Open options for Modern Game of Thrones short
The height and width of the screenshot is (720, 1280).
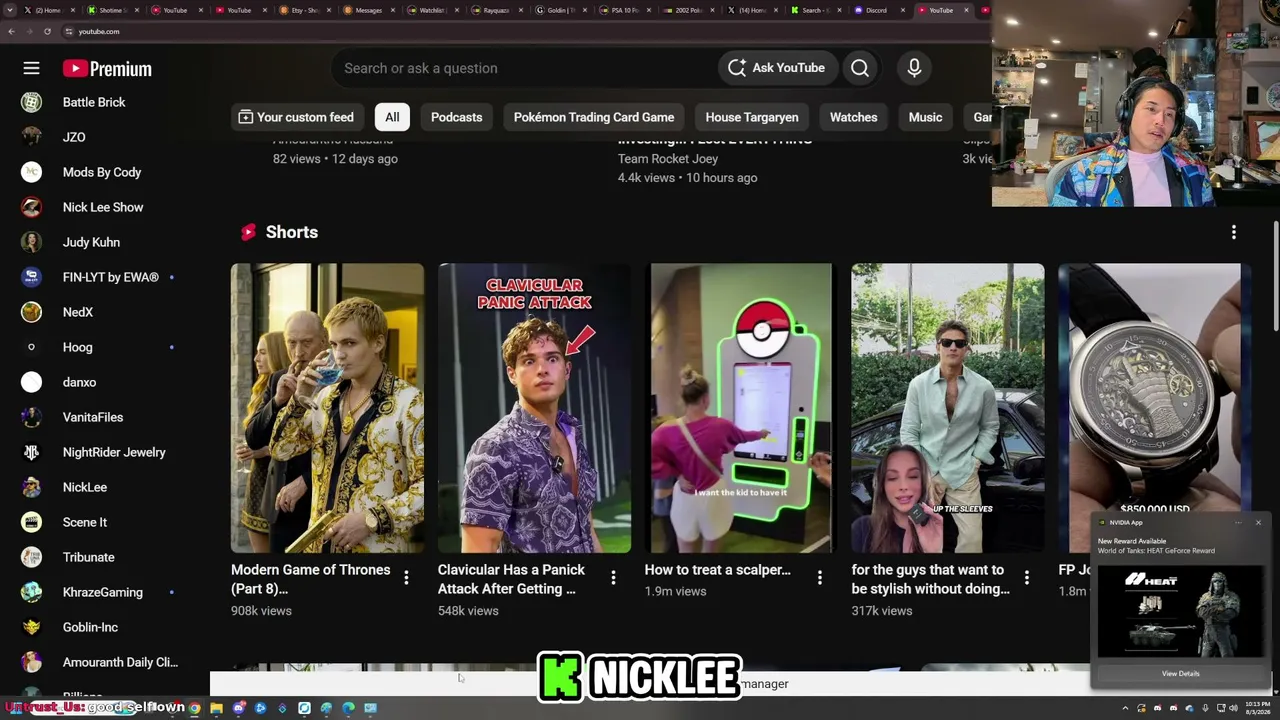(406, 577)
